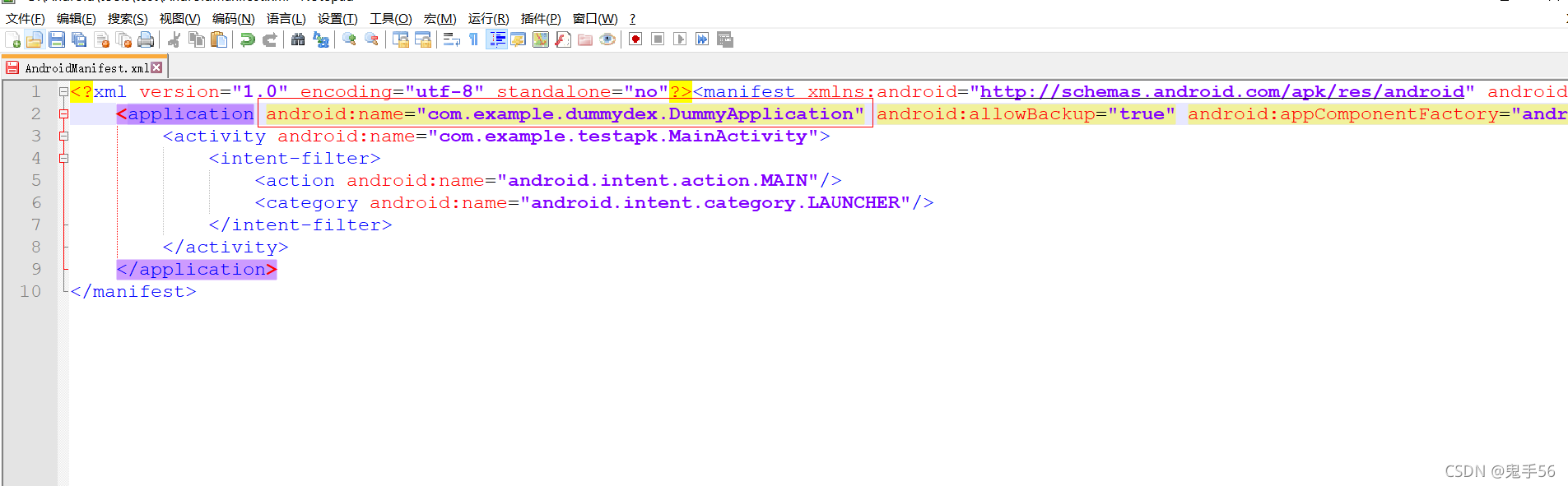Screen dimensions: 1568x486
Task: Open the 工具(O) menu
Action: click(391, 18)
